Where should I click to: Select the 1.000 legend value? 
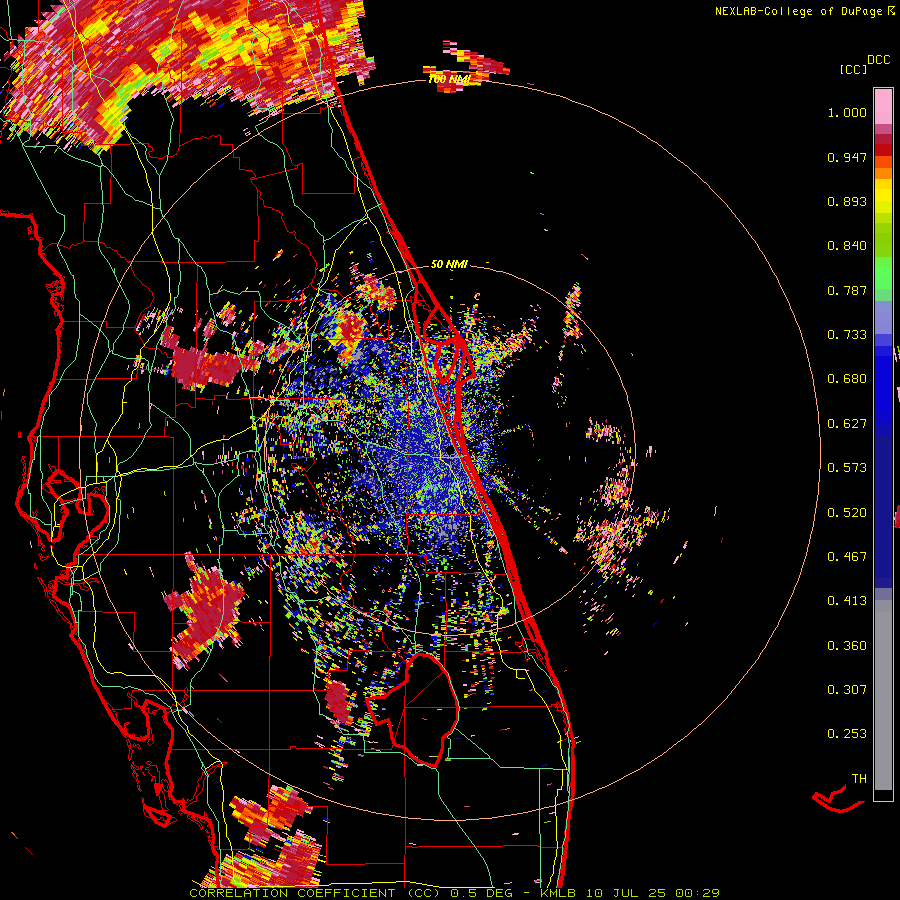pos(847,112)
